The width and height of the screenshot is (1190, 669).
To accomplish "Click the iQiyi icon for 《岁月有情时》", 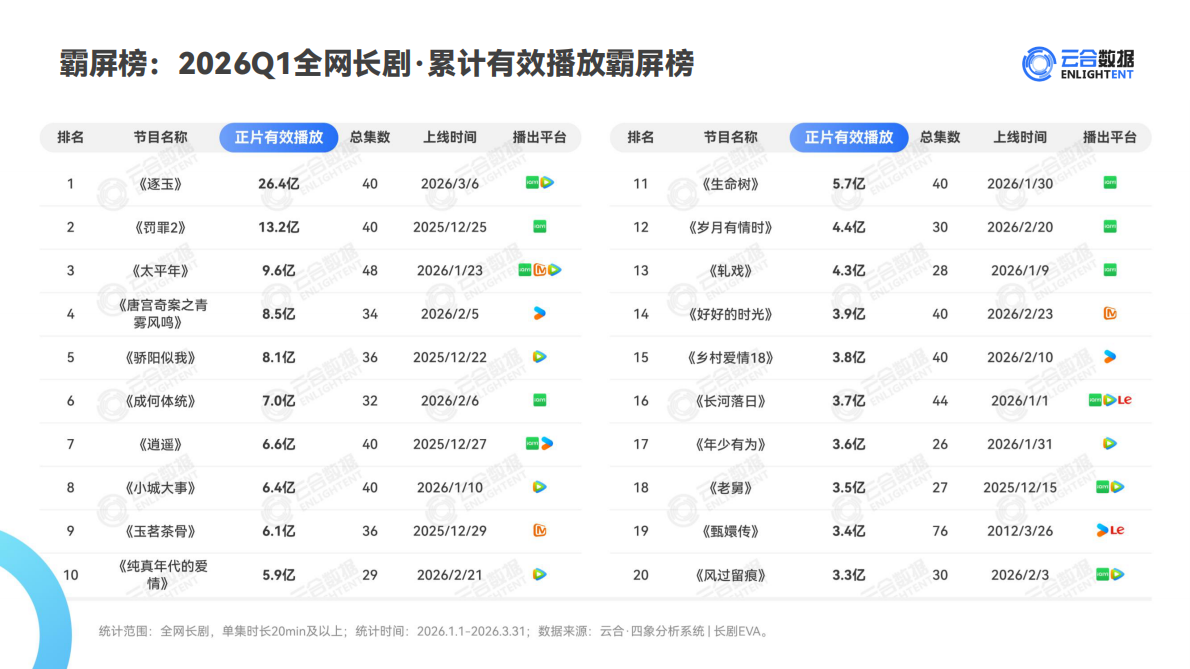I will click(1110, 227).
